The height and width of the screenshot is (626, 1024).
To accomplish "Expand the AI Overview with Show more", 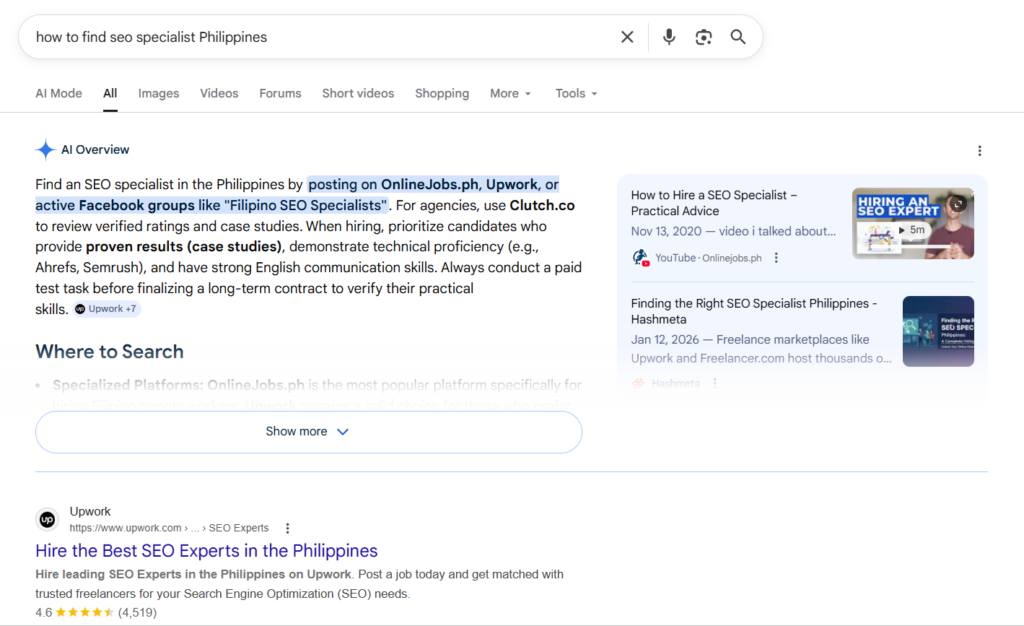I will click(x=307, y=431).
